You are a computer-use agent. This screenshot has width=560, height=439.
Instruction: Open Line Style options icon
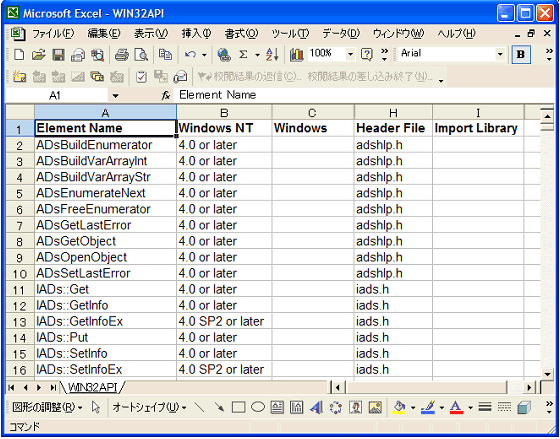tap(485, 407)
